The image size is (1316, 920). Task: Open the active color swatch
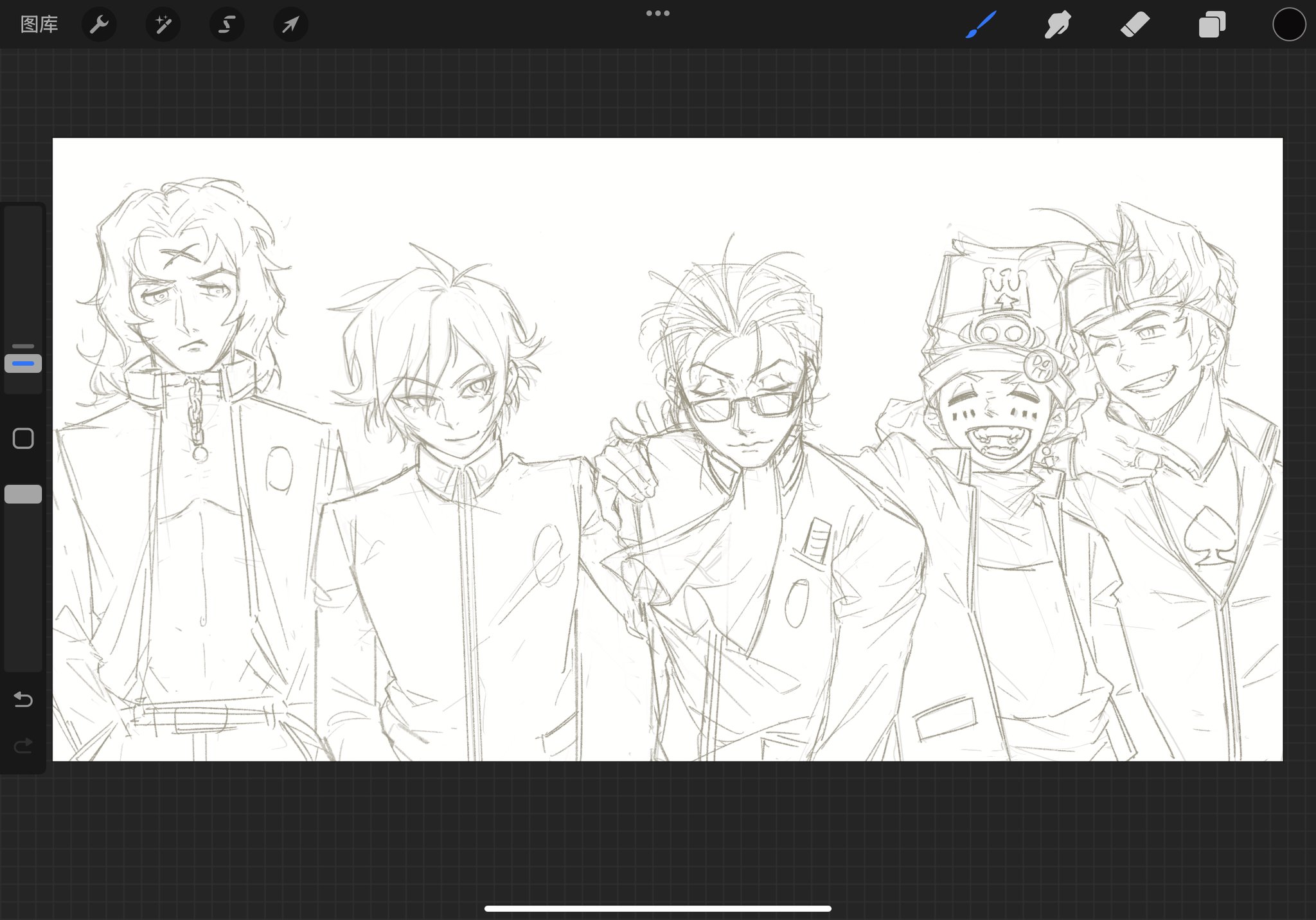[1289, 25]
